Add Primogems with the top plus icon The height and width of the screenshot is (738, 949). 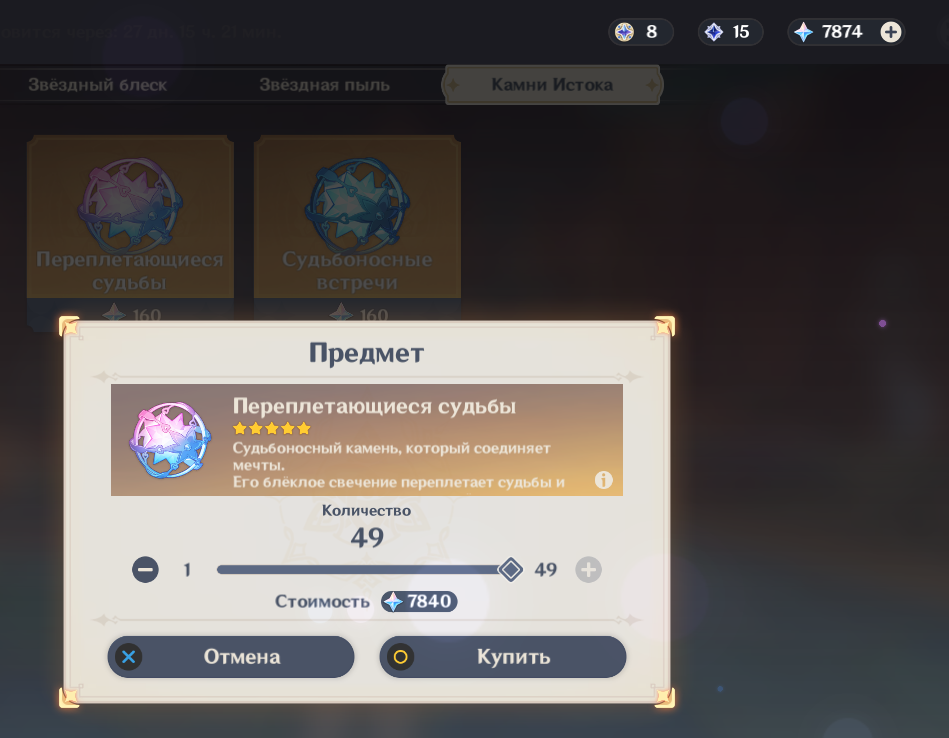point(890,32)
